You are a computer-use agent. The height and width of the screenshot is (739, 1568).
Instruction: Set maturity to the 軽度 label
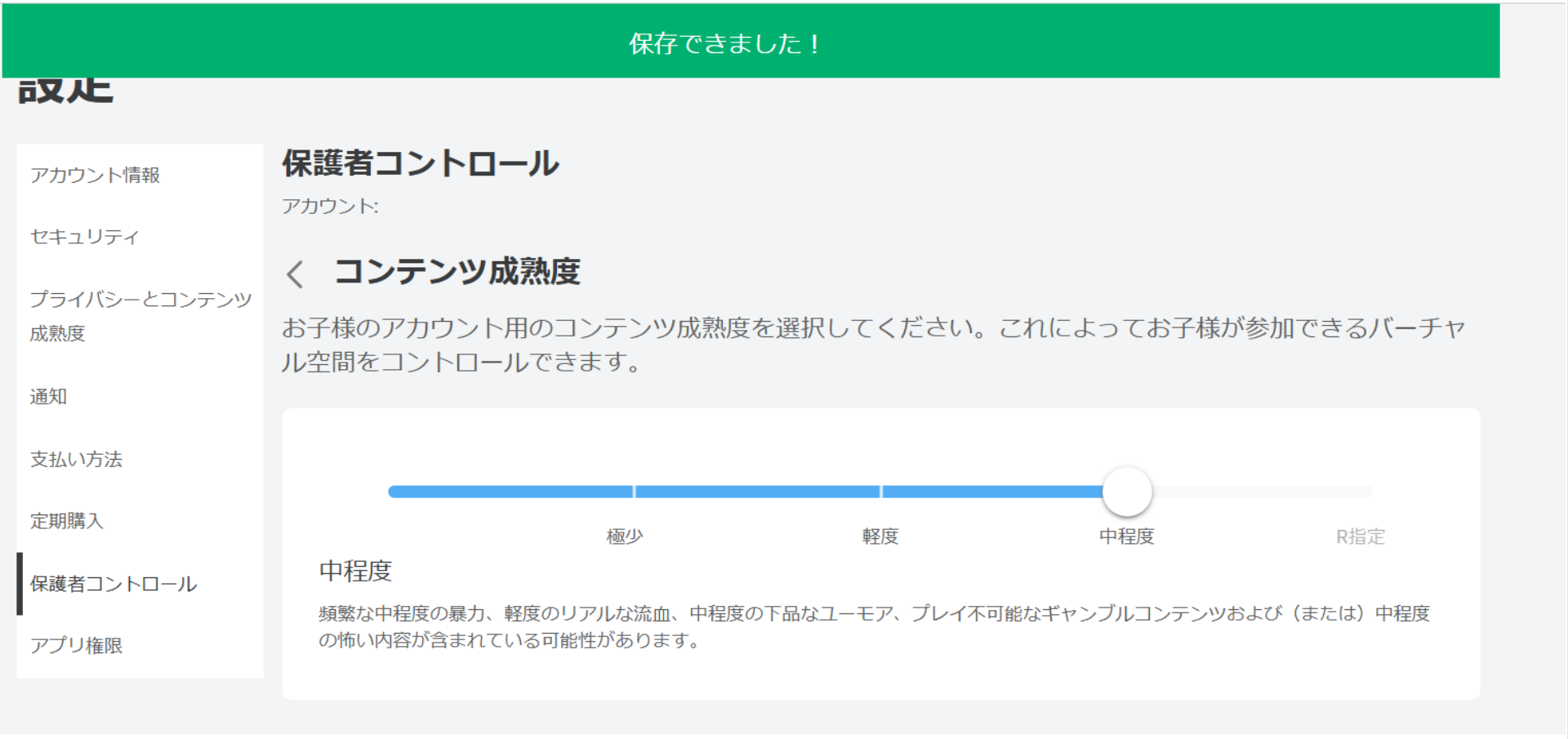coord(880,536)
